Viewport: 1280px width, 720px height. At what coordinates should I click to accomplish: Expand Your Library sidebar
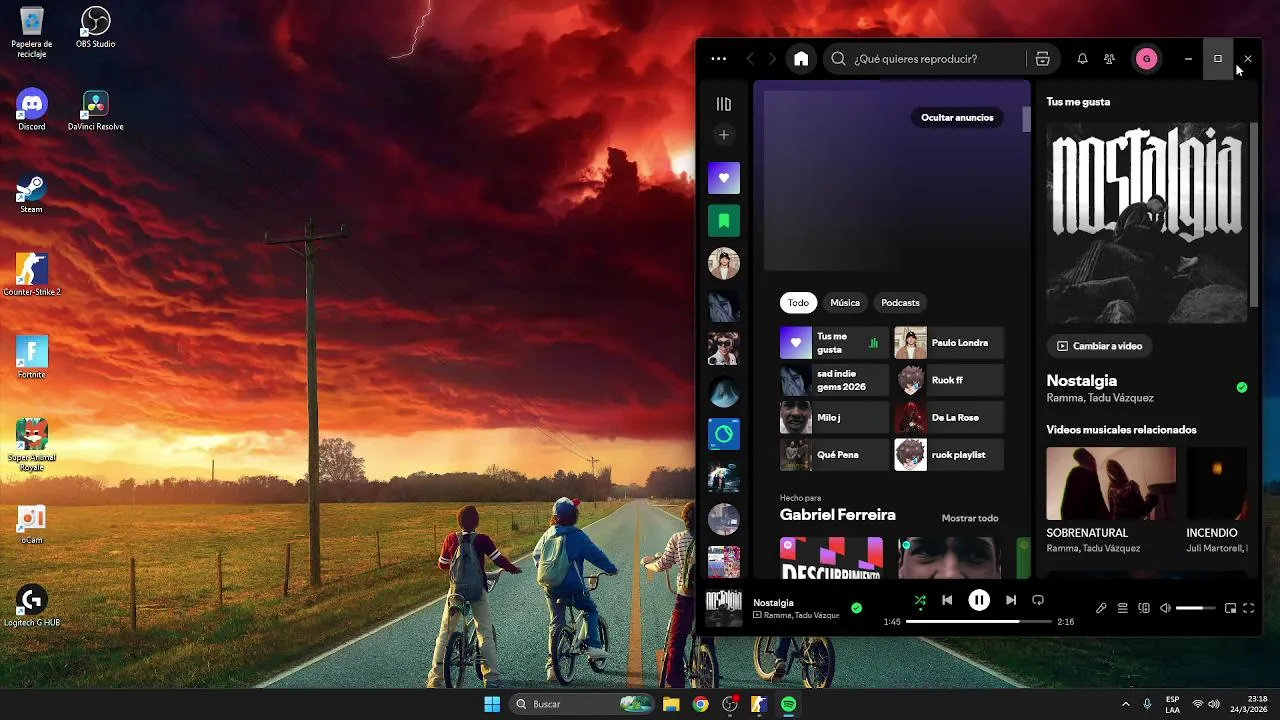coord(724,104)
